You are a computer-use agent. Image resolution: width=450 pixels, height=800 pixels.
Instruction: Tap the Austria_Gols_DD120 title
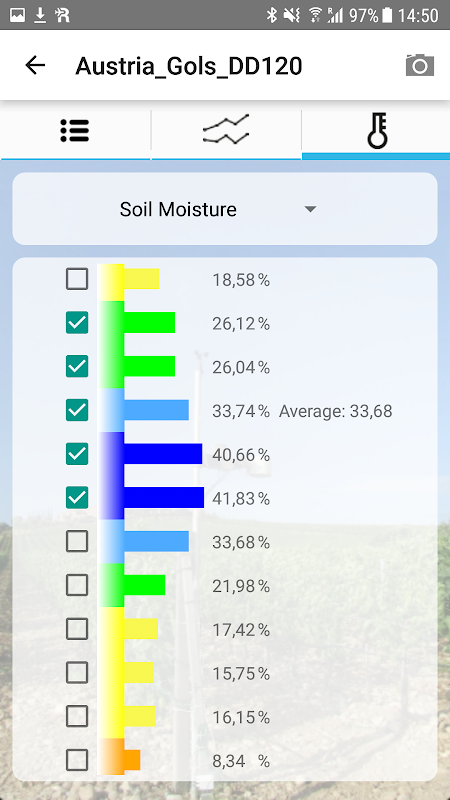click(x=189, y=66)
